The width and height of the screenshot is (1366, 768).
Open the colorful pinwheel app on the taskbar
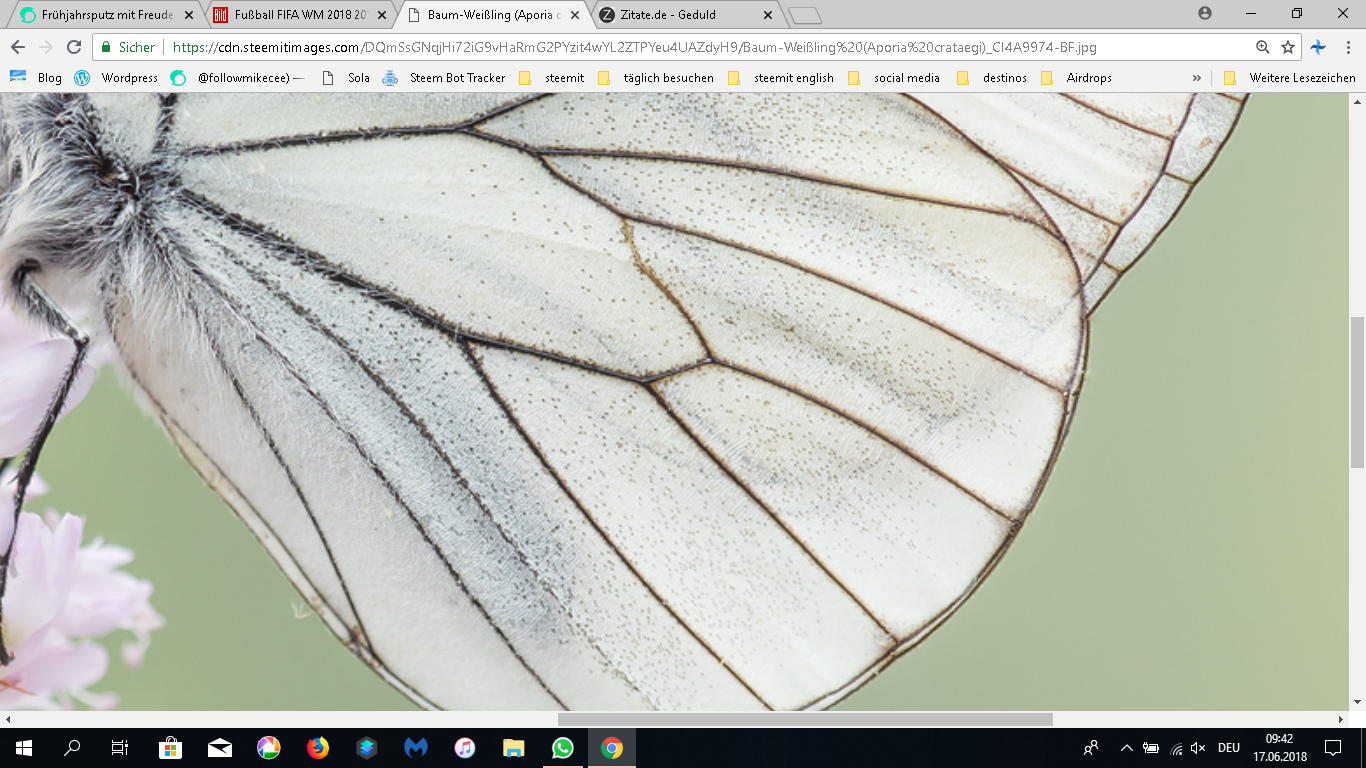[268, 748]
